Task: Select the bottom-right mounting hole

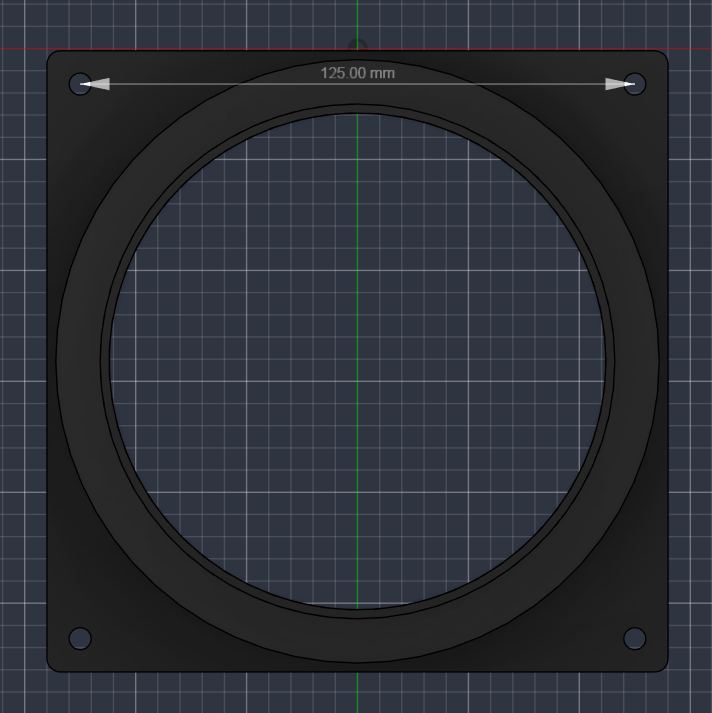Action: [x=634, y=638]
